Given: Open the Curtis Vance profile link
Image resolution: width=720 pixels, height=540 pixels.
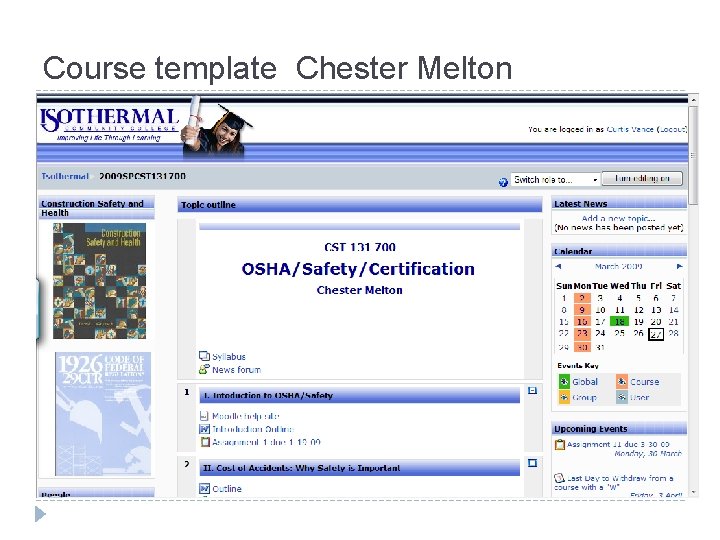Looking at the screenshot, I should click(630, 129).
